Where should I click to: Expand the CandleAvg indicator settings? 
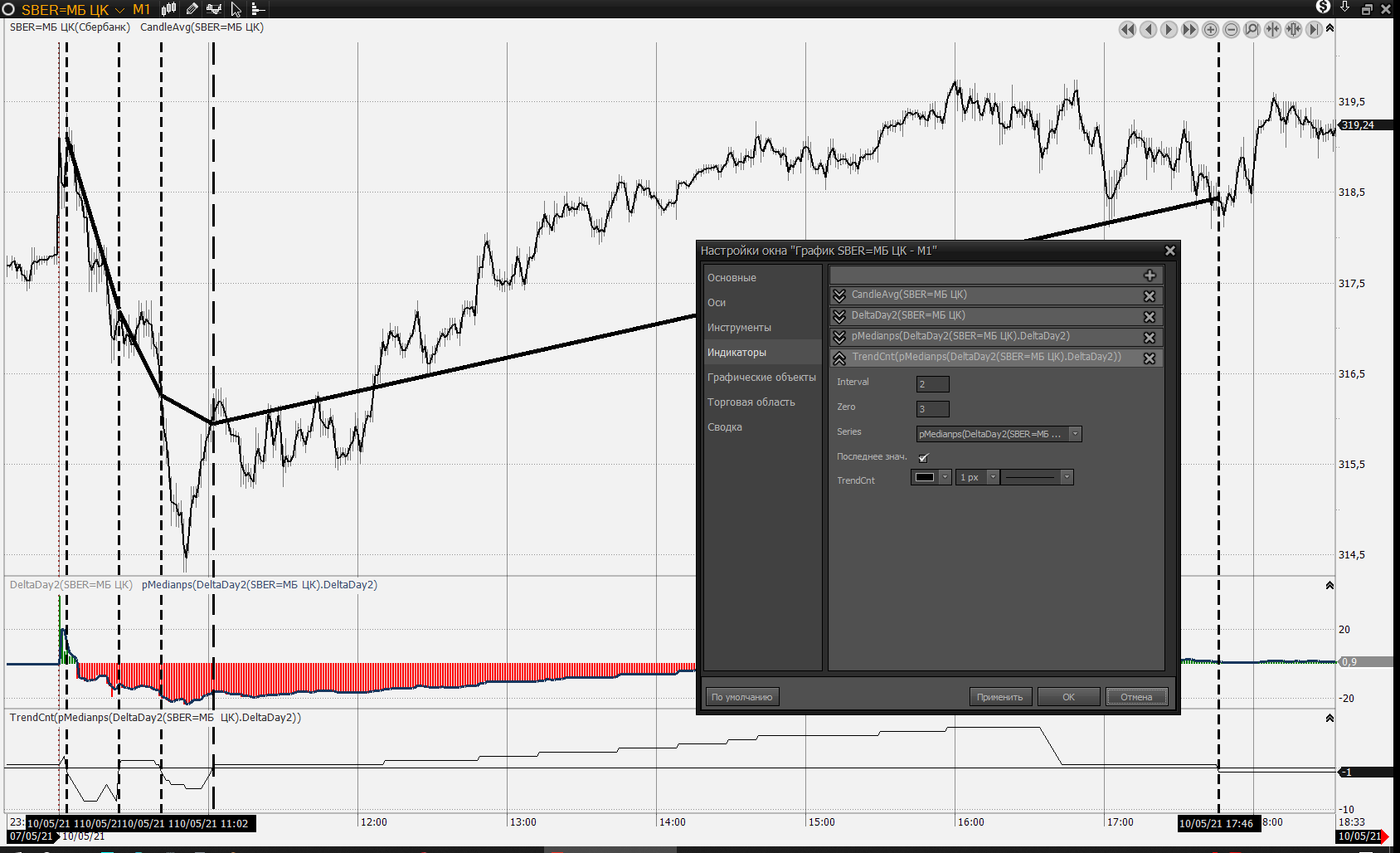coord(839,296)
